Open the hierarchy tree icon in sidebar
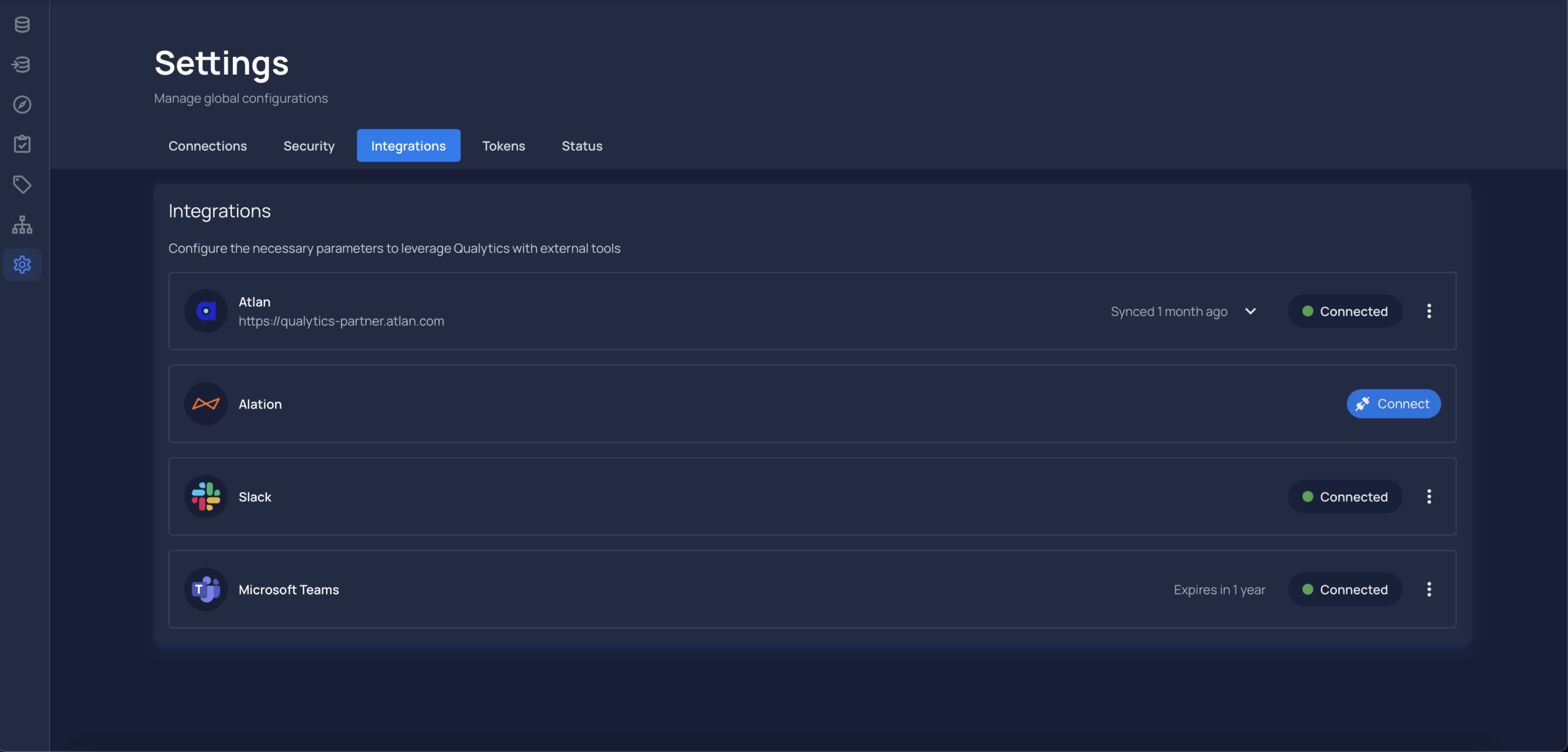Image resolution: width=1568 pixels, height=752 pixels. 22,225
